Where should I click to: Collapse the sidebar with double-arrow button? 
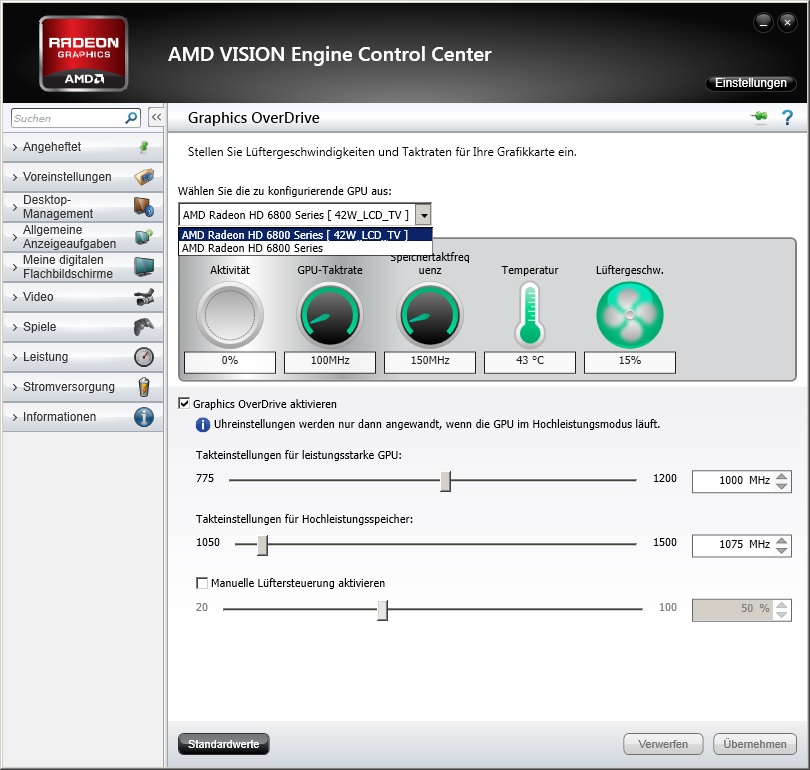[156, 117]
